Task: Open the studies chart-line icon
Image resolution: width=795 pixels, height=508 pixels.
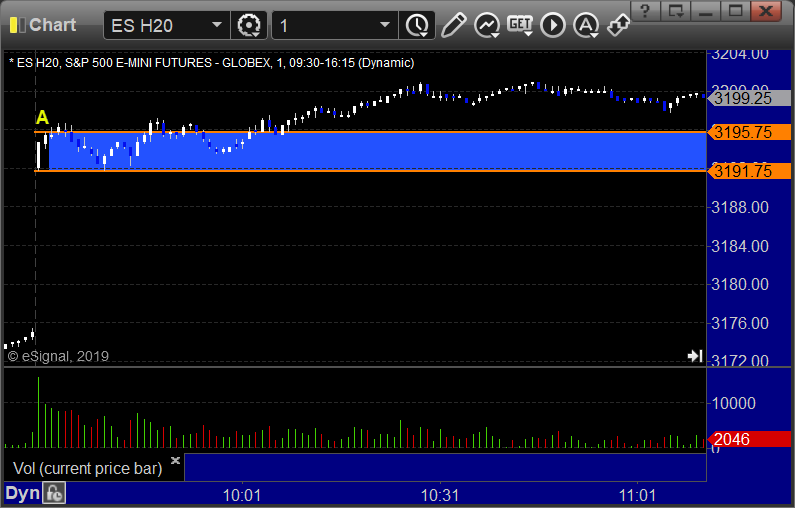Action: click(x=487, y=25)
